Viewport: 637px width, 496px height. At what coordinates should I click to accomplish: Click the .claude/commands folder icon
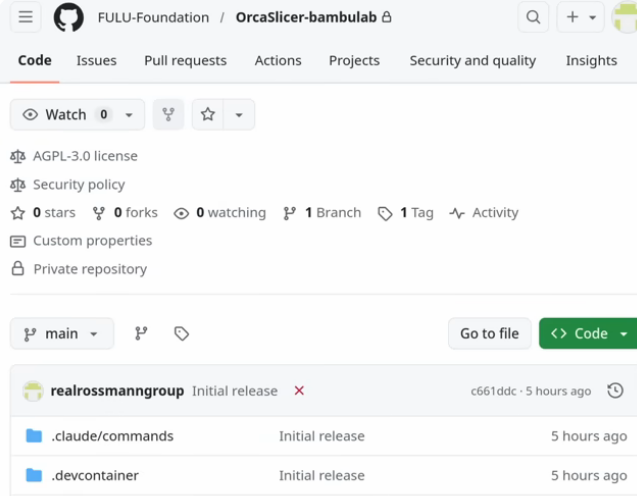pyautogui.click(x=34, y=435)
